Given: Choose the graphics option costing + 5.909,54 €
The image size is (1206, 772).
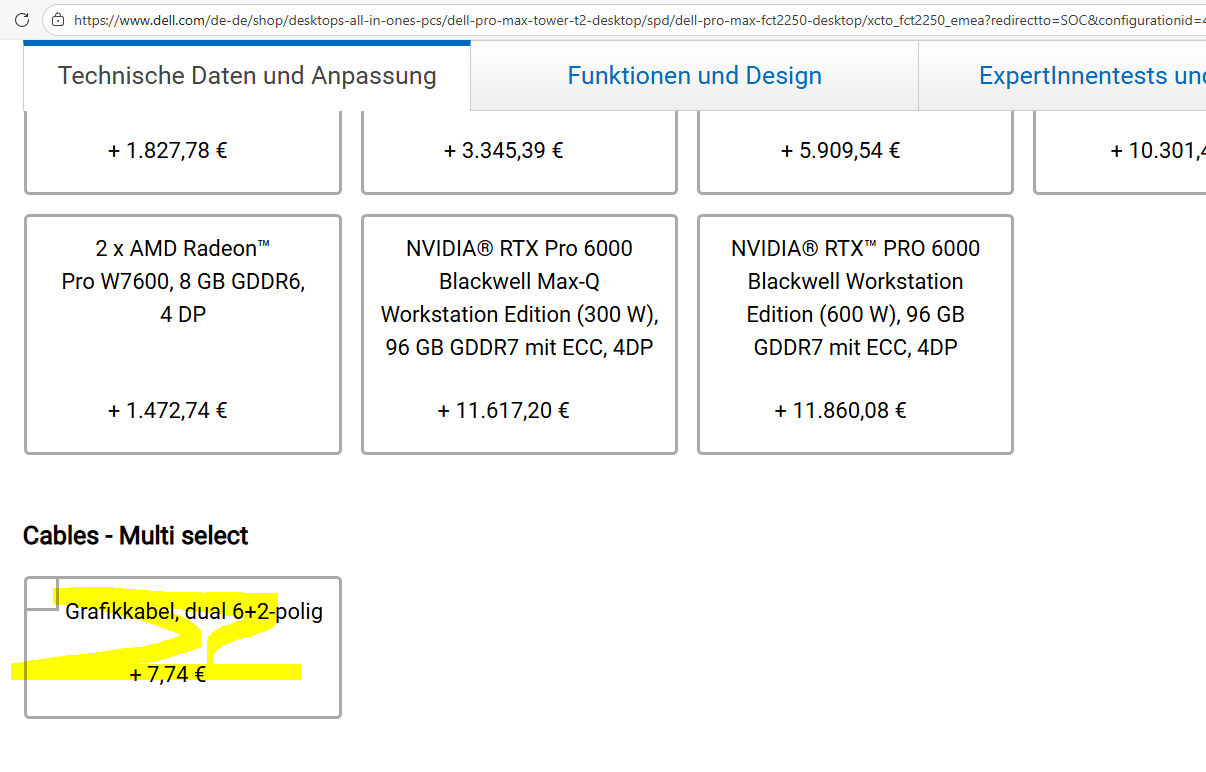Looking at the screenshot, I should coord(855,152).
